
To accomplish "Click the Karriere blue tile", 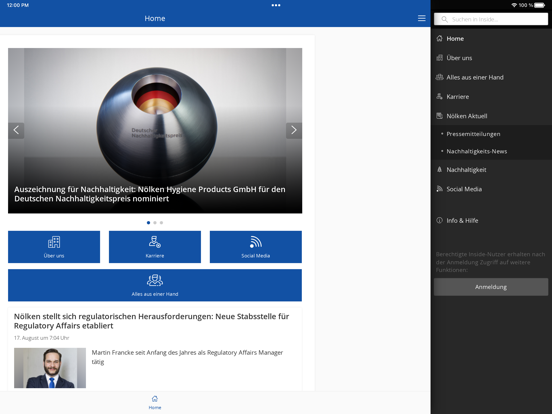I will pyautogui.click(x=155, y=247).
